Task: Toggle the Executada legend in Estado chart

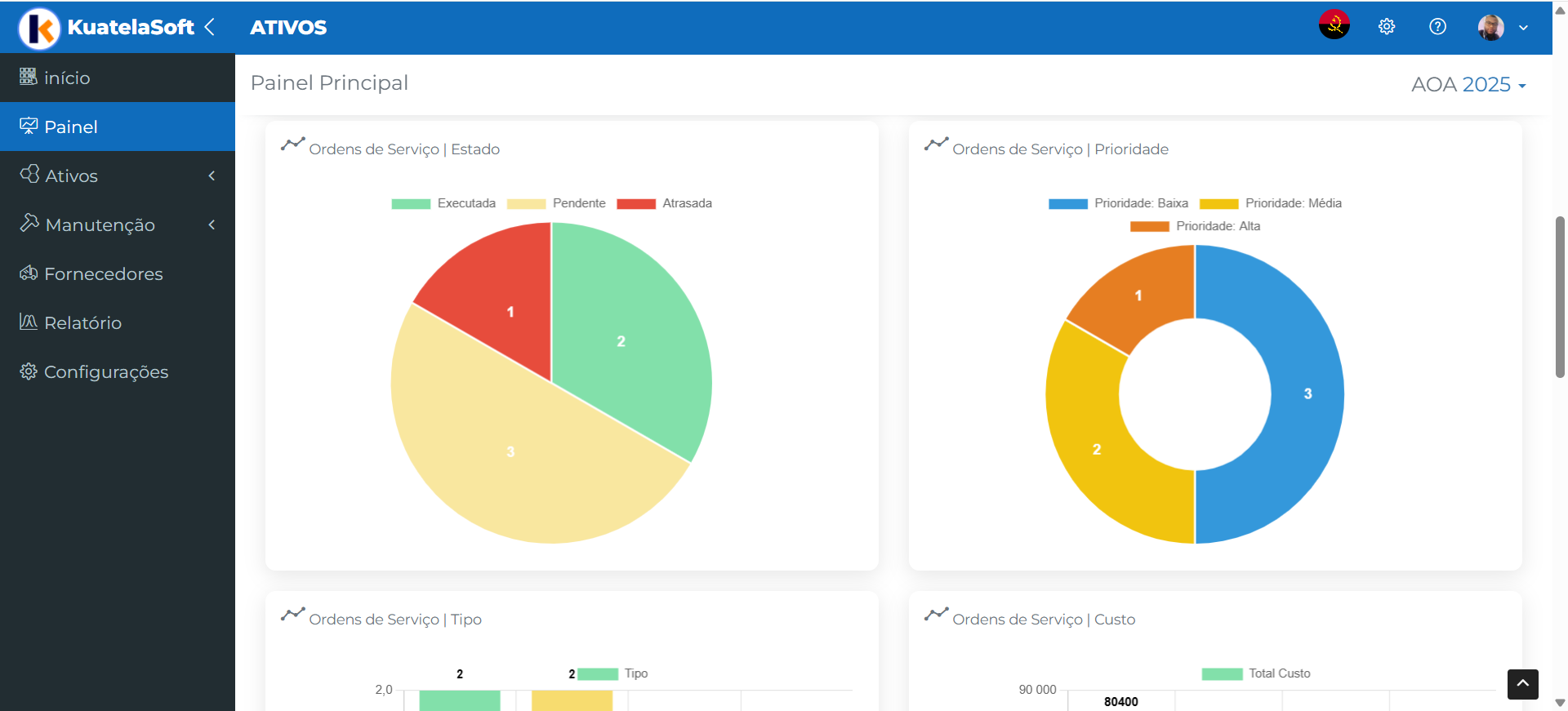Action: [x=443, y=203]
